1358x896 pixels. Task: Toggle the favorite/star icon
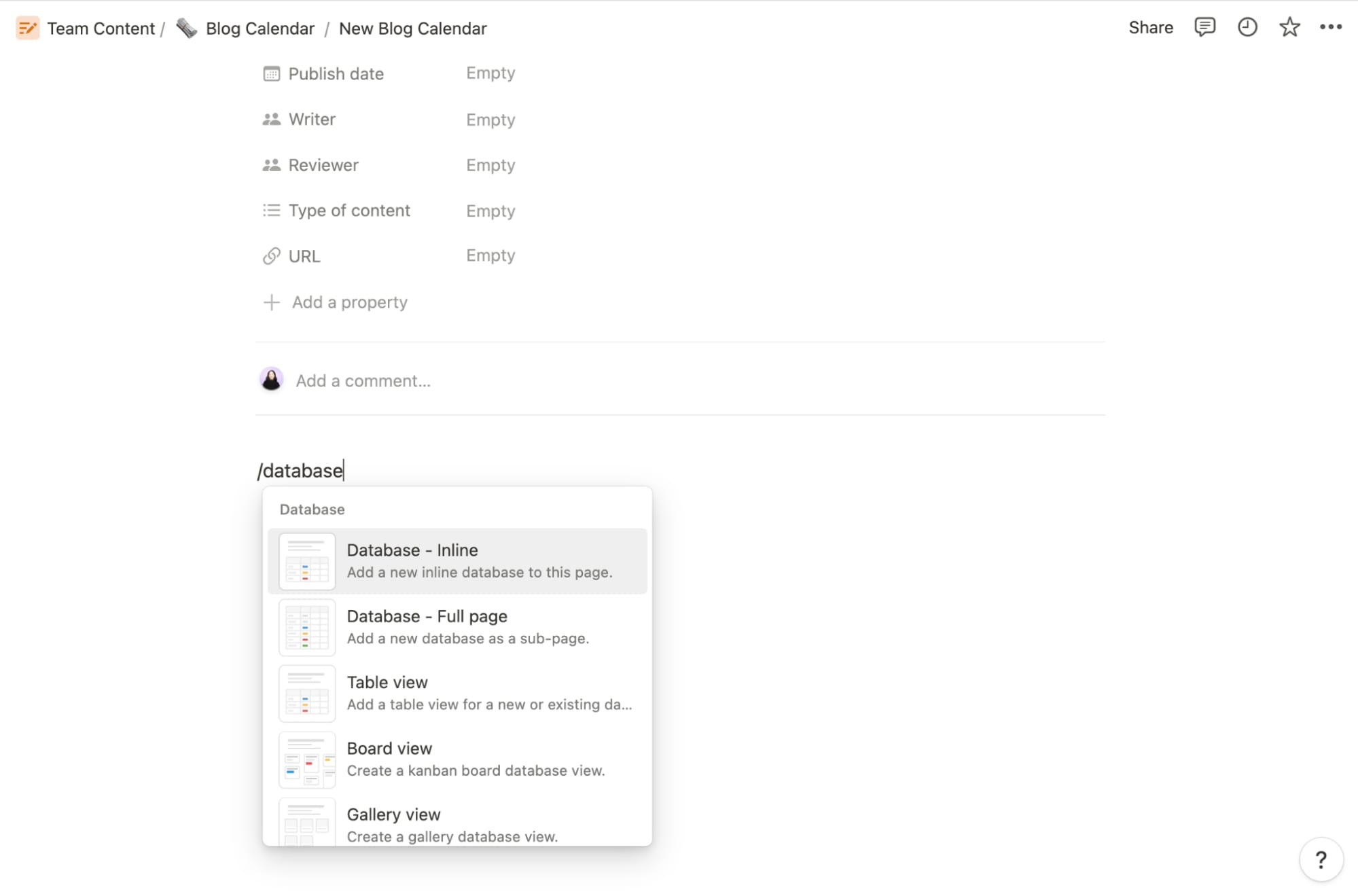(x=1290, y=28)
